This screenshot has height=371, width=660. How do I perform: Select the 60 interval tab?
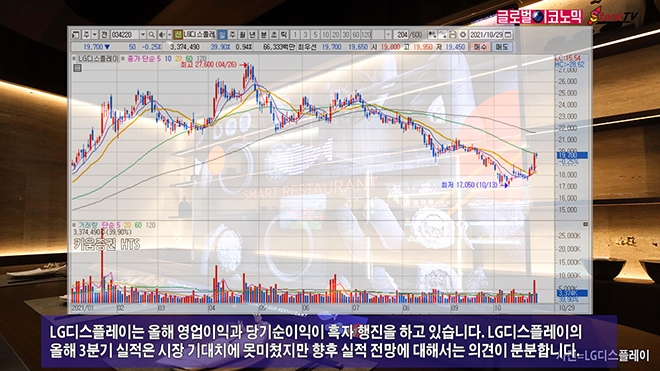[x=356, y=35]
